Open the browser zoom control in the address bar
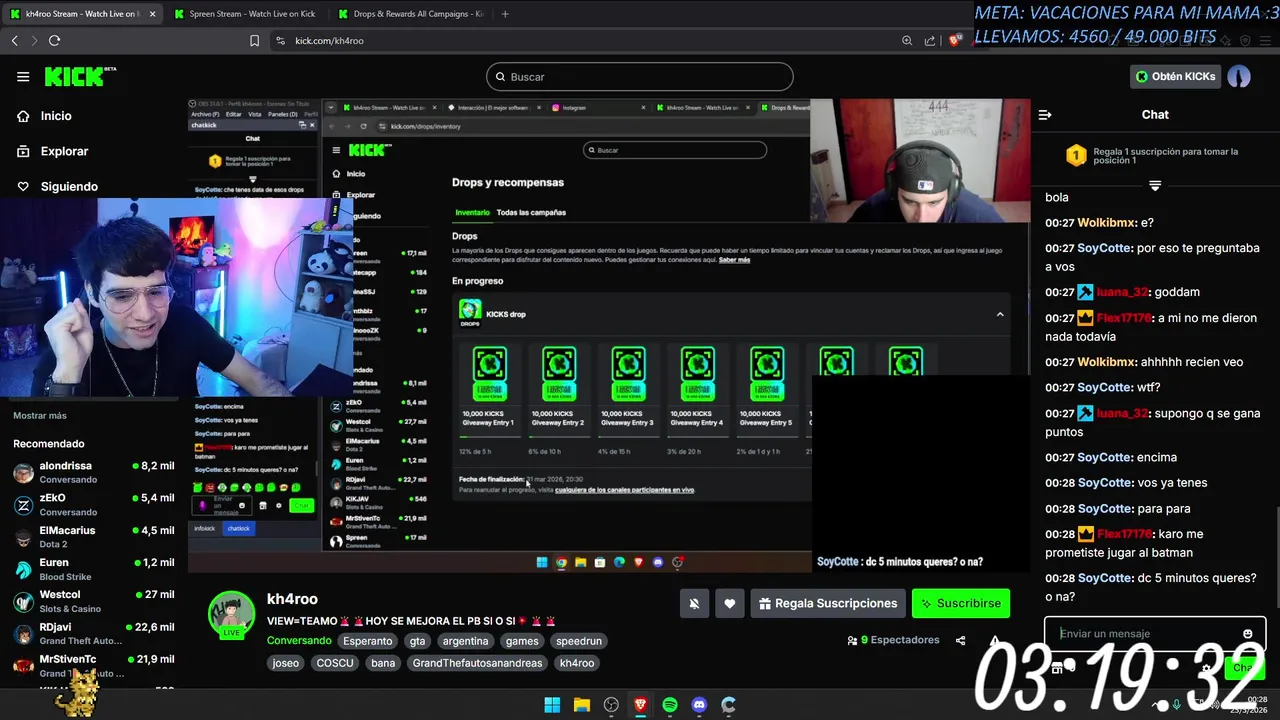 (907, 41)
